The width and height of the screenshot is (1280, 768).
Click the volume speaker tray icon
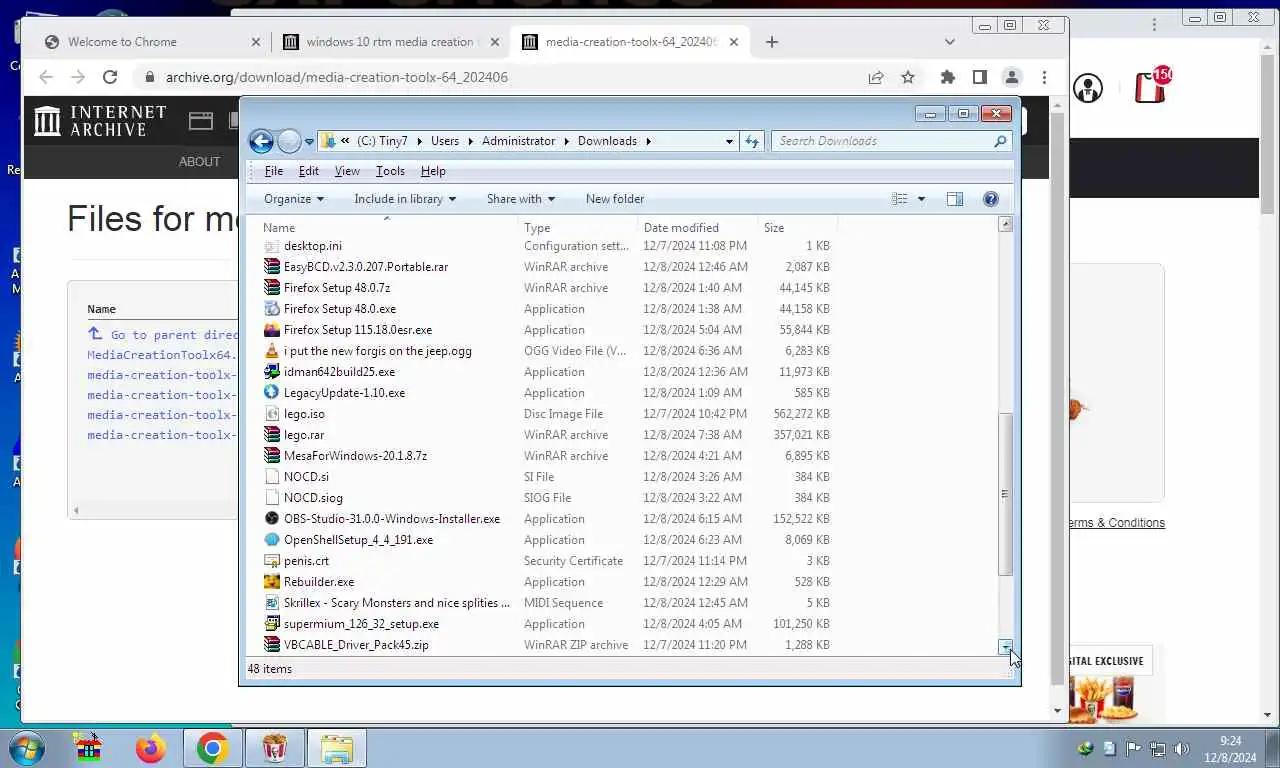1181,748
